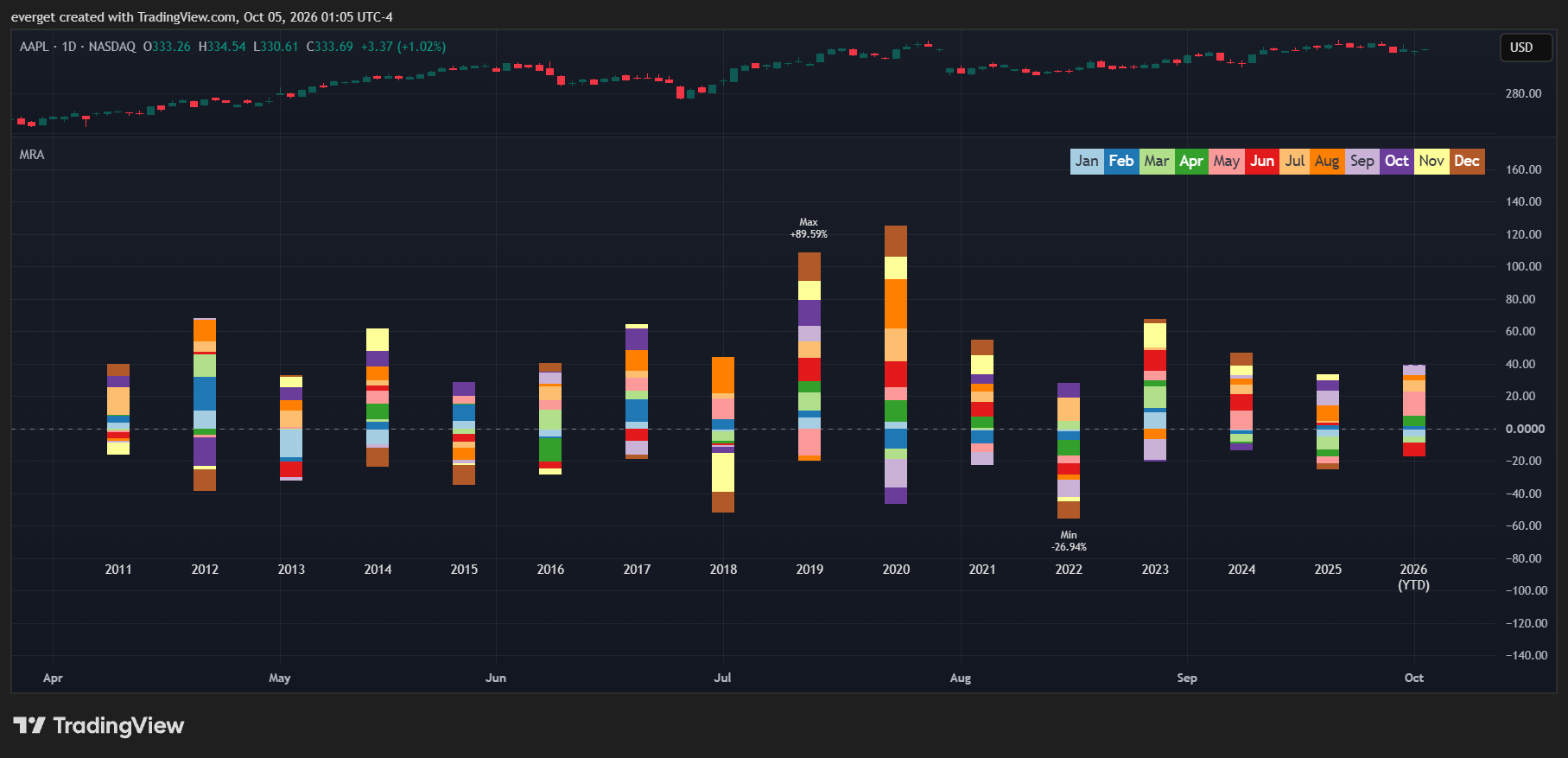Select the Aug label on the time axis
The image size is (1568, 758).
click(961, 678)
